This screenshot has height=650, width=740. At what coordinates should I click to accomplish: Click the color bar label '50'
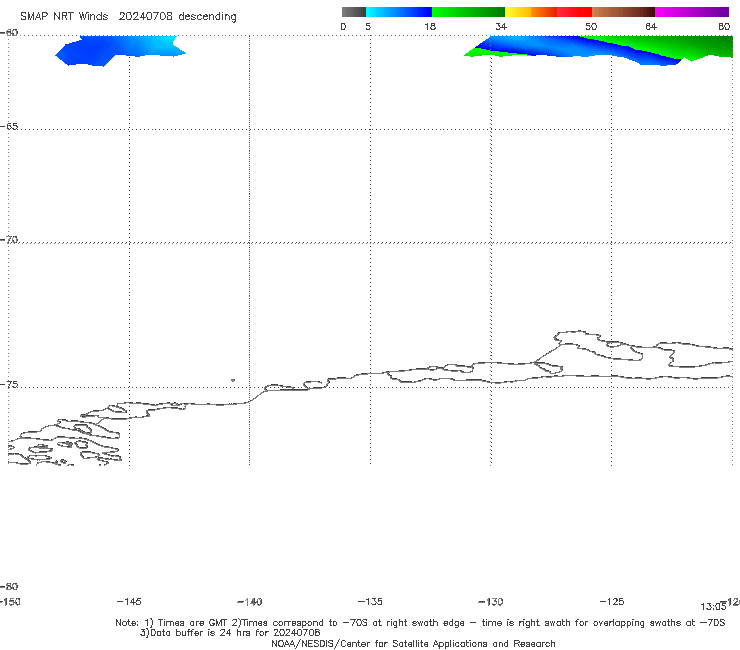pos(591,27)
